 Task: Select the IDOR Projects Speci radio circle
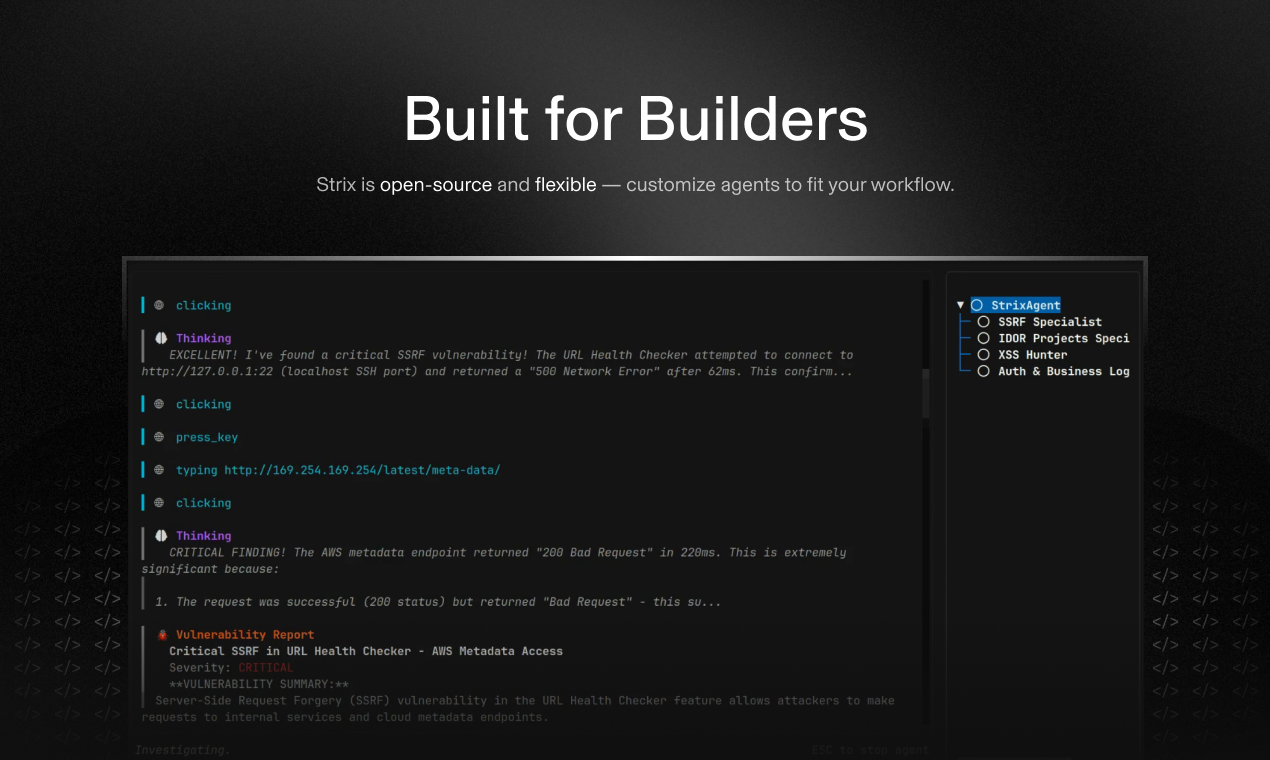(x=984, y=338)
